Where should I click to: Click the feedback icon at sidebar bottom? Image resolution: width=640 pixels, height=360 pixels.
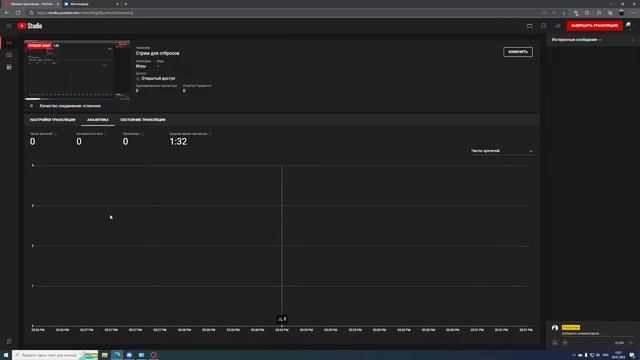pos(9,342)
